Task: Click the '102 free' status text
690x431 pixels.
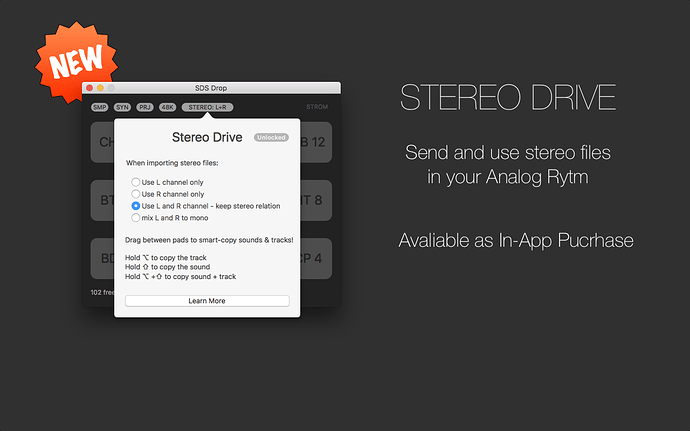Action: 103,292
